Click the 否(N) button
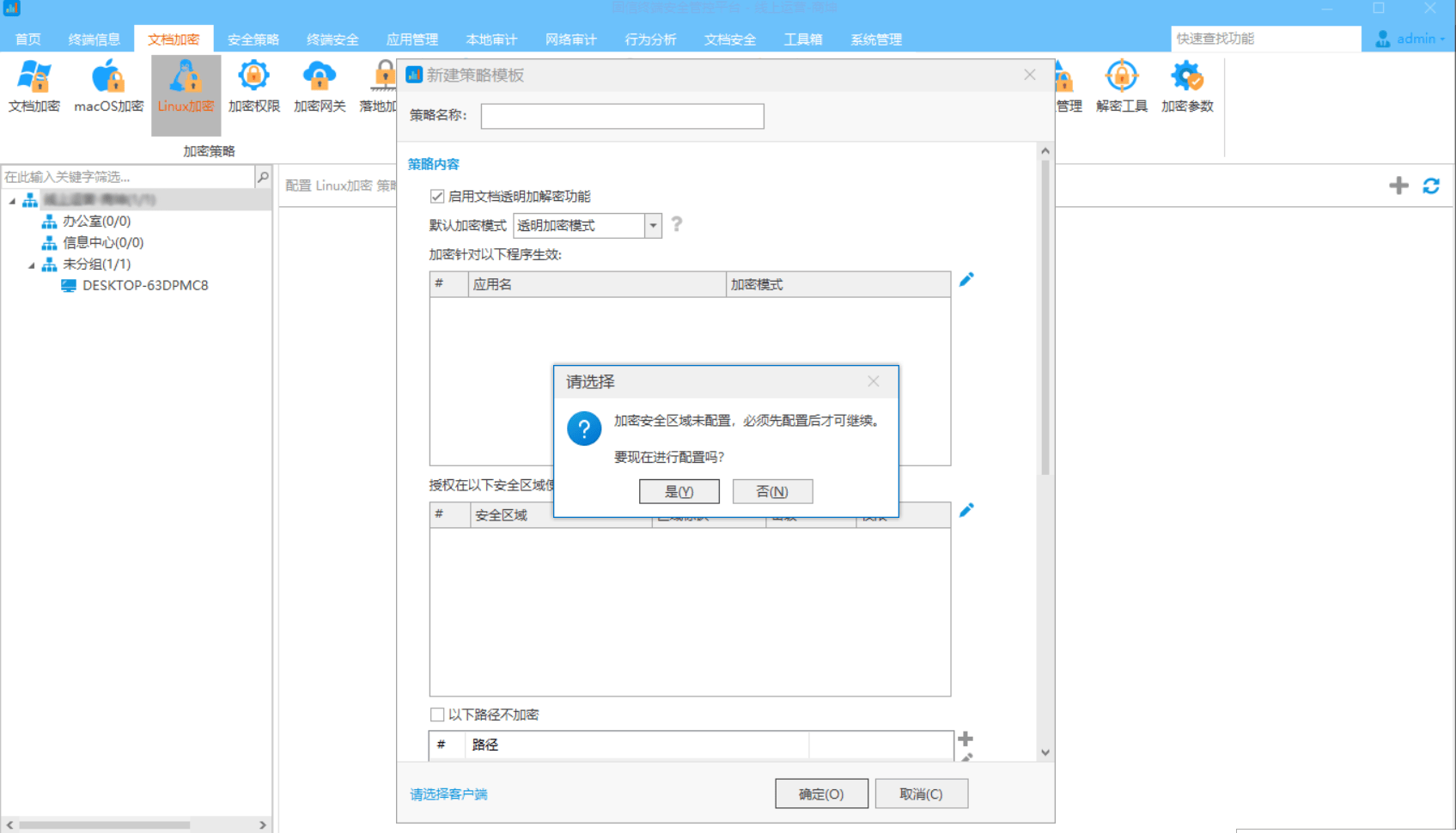1456x833 pixels. (772, 491)
